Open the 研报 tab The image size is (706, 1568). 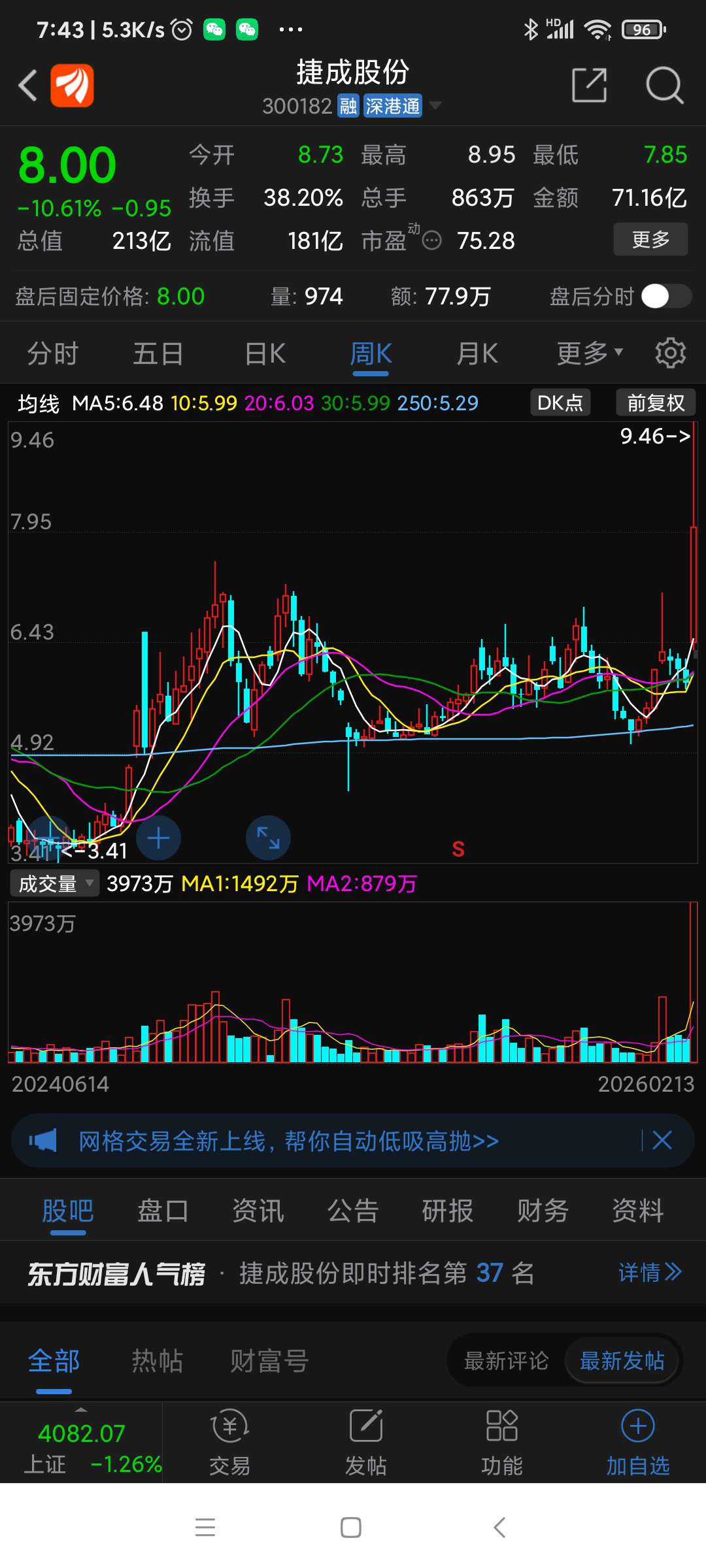448,1211
